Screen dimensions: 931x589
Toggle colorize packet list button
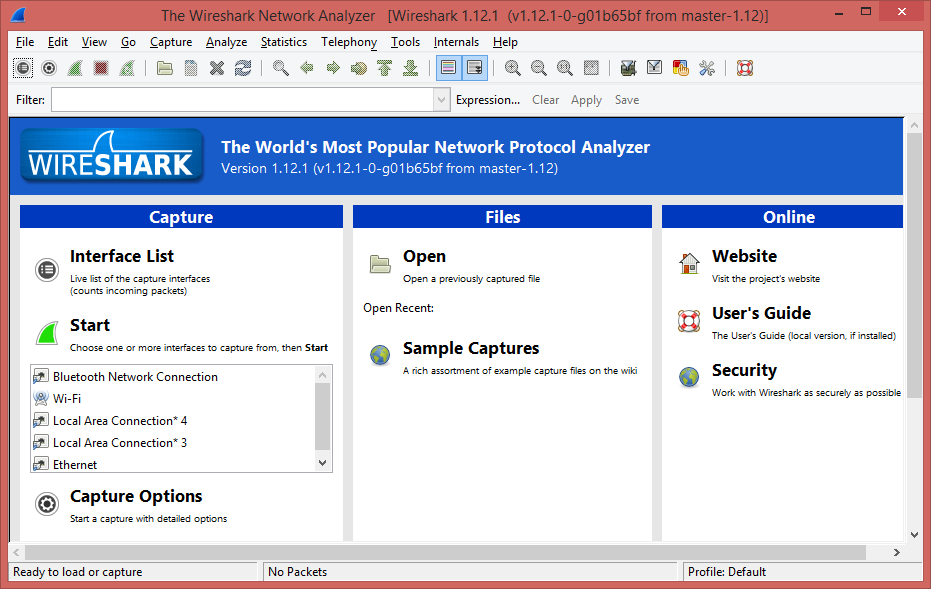[448, 68]
